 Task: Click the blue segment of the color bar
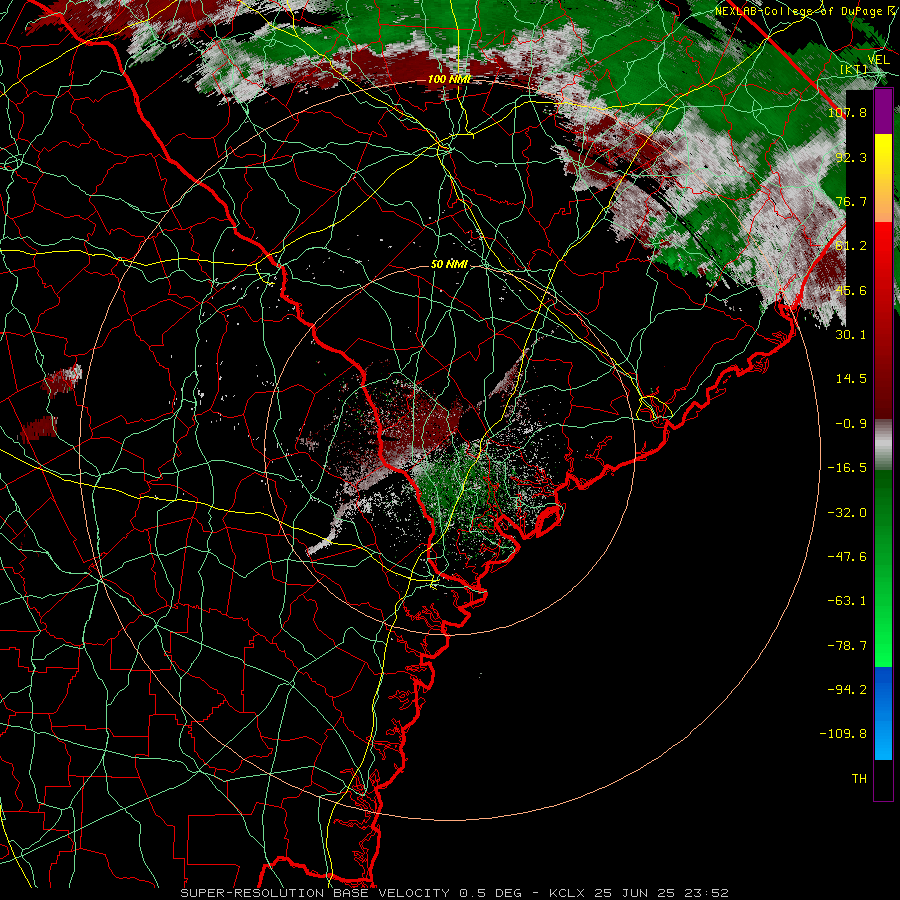pyautogui.click(x=883, y=713)
